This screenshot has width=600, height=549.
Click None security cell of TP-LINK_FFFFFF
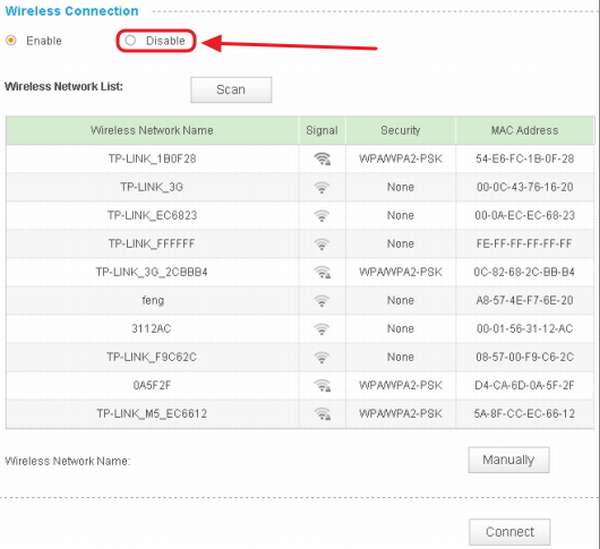coord(401,244)
